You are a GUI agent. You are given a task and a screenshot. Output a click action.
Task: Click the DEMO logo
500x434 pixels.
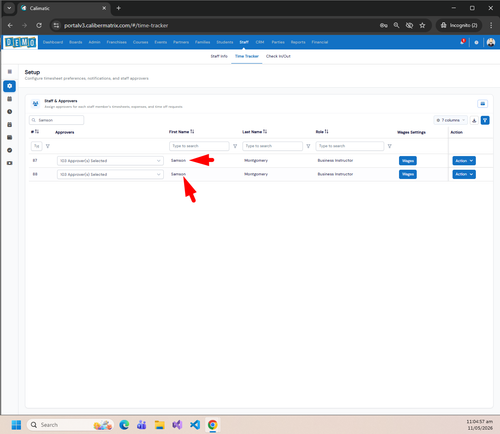[x=20, y=42]
